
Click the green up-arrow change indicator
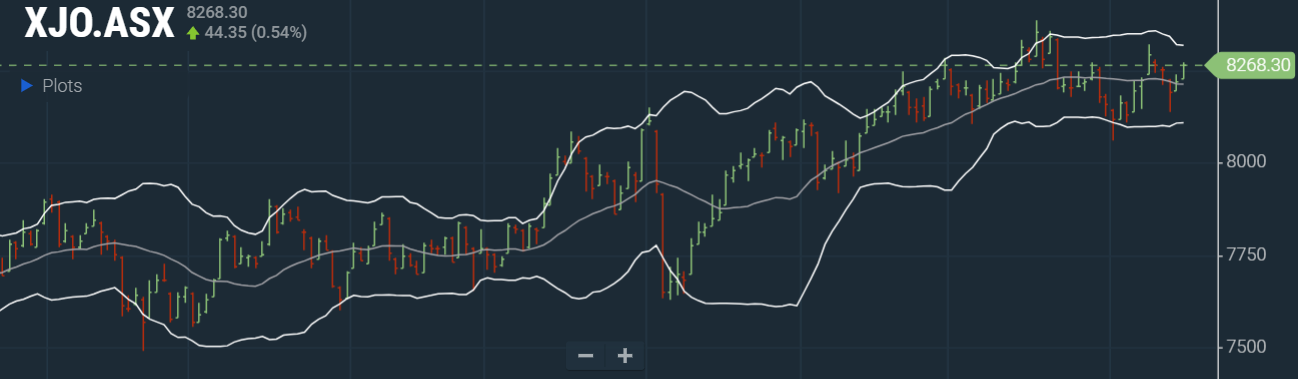193,33
